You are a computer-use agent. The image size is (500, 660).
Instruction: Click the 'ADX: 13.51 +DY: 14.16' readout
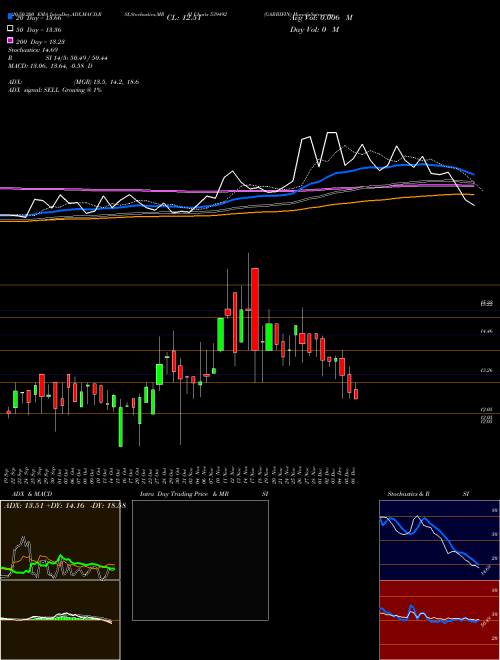click(46, 506)
